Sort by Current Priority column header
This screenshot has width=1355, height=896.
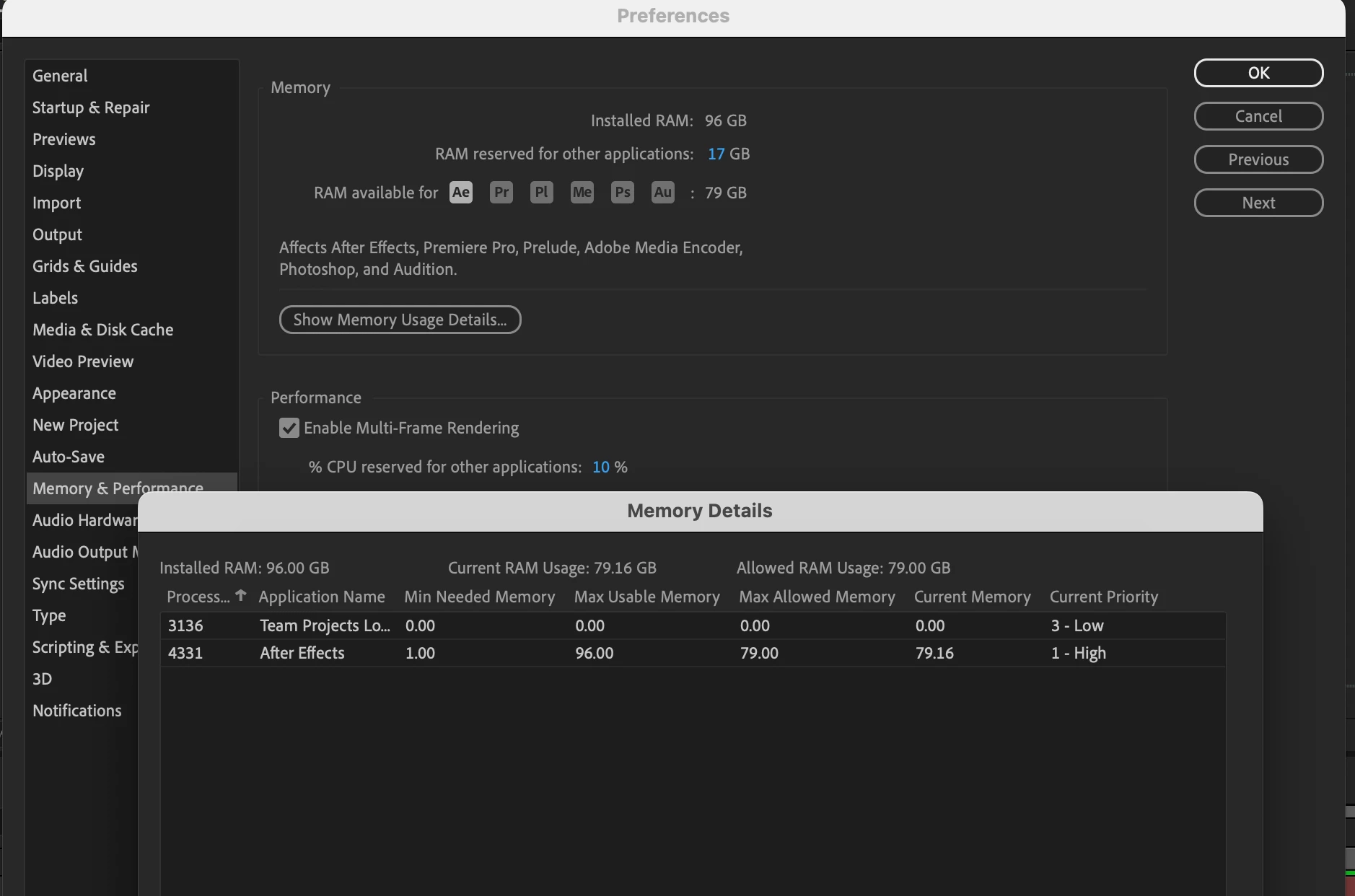[x=1103, y=597]
